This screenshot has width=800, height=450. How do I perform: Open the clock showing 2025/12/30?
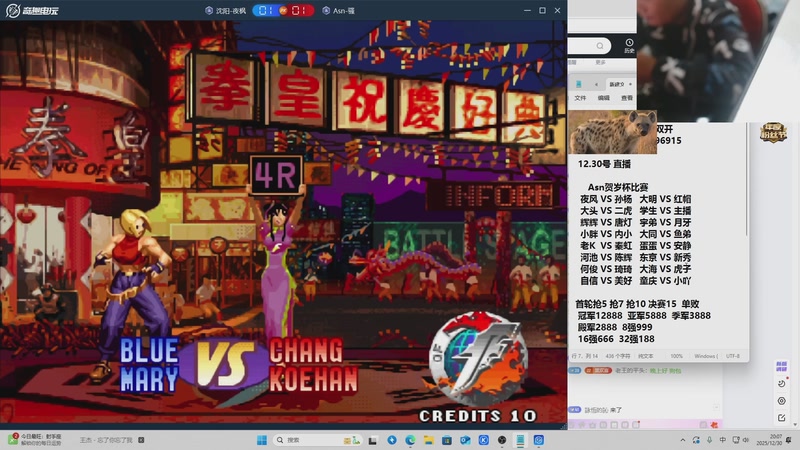point(771,440)
